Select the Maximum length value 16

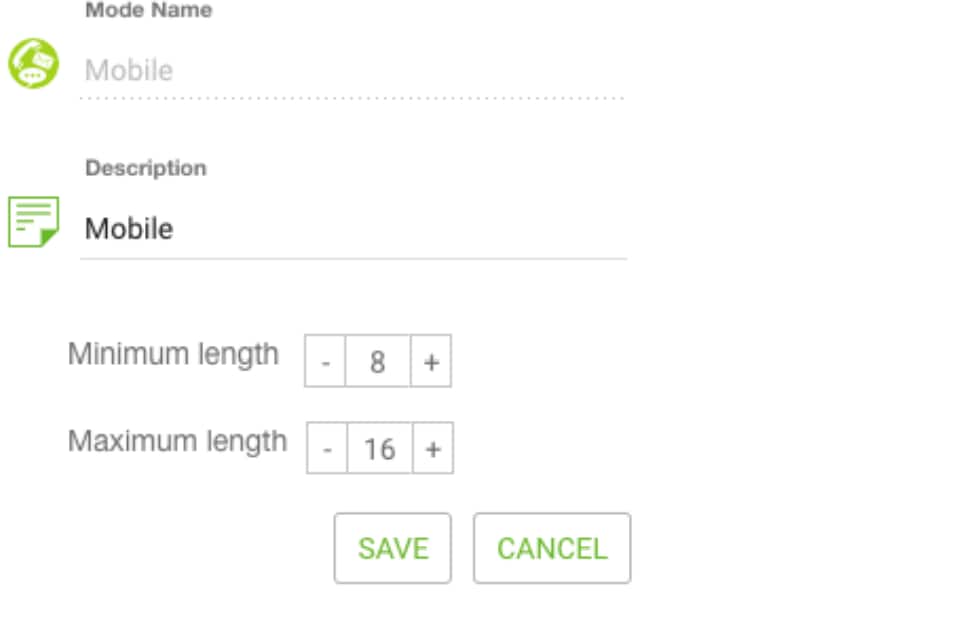tap(379, 449)
